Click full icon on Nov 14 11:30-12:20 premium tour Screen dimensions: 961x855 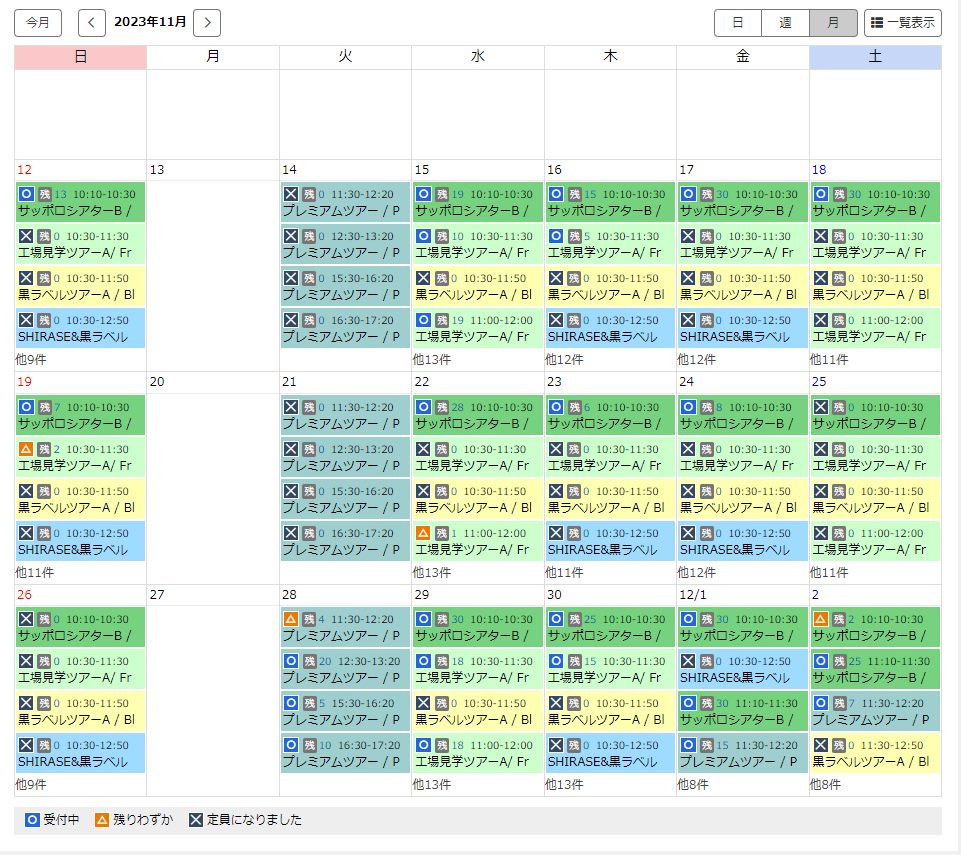tap(291, 194)
